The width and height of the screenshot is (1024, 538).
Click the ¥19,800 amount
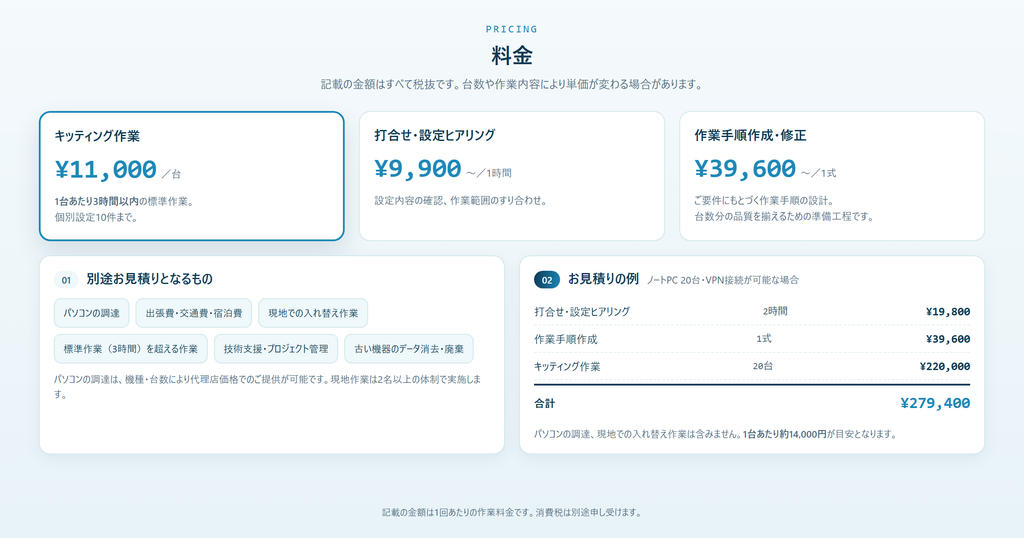(948, 312)
